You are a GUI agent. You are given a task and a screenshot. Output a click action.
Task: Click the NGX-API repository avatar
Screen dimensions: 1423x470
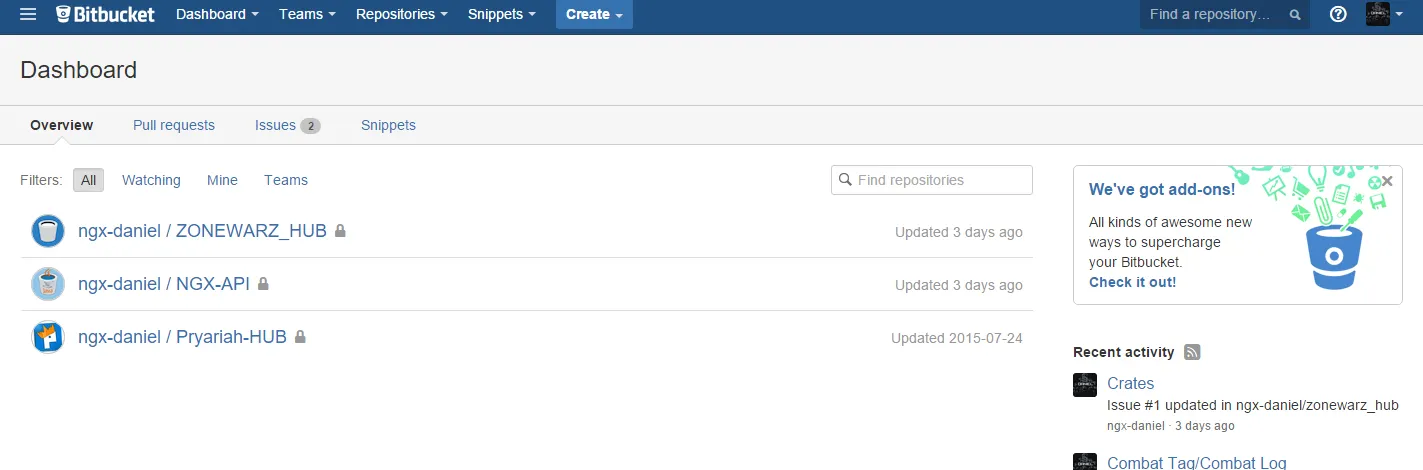coord(48,284)
